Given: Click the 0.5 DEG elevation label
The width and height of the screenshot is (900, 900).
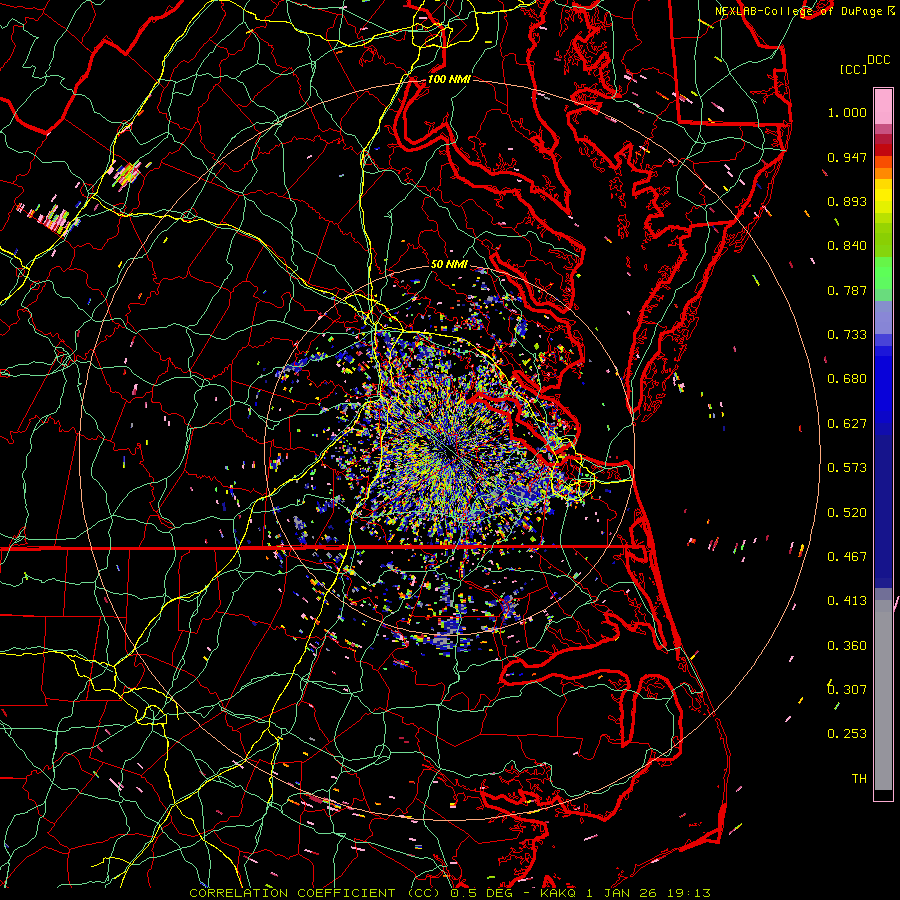Looking at the screenshot, I should click(x=482, y=893).
